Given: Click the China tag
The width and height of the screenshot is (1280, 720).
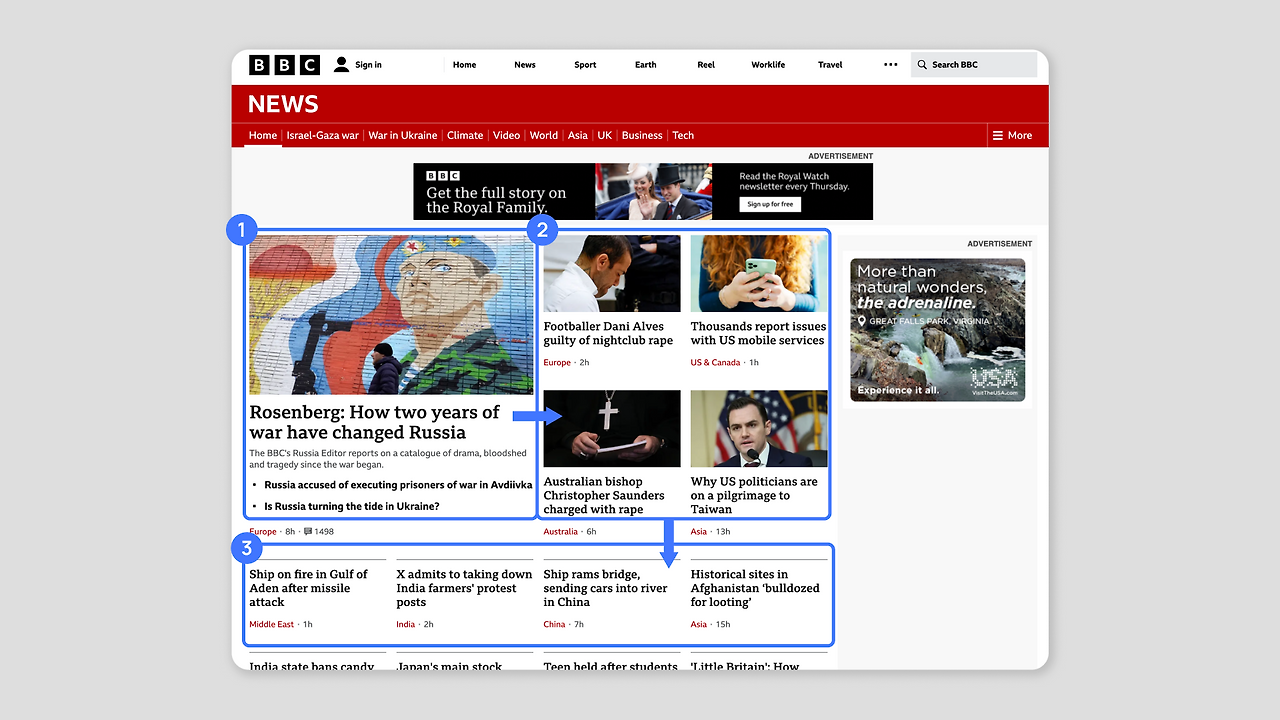Looking at the screenshot, I should (554, 625).
